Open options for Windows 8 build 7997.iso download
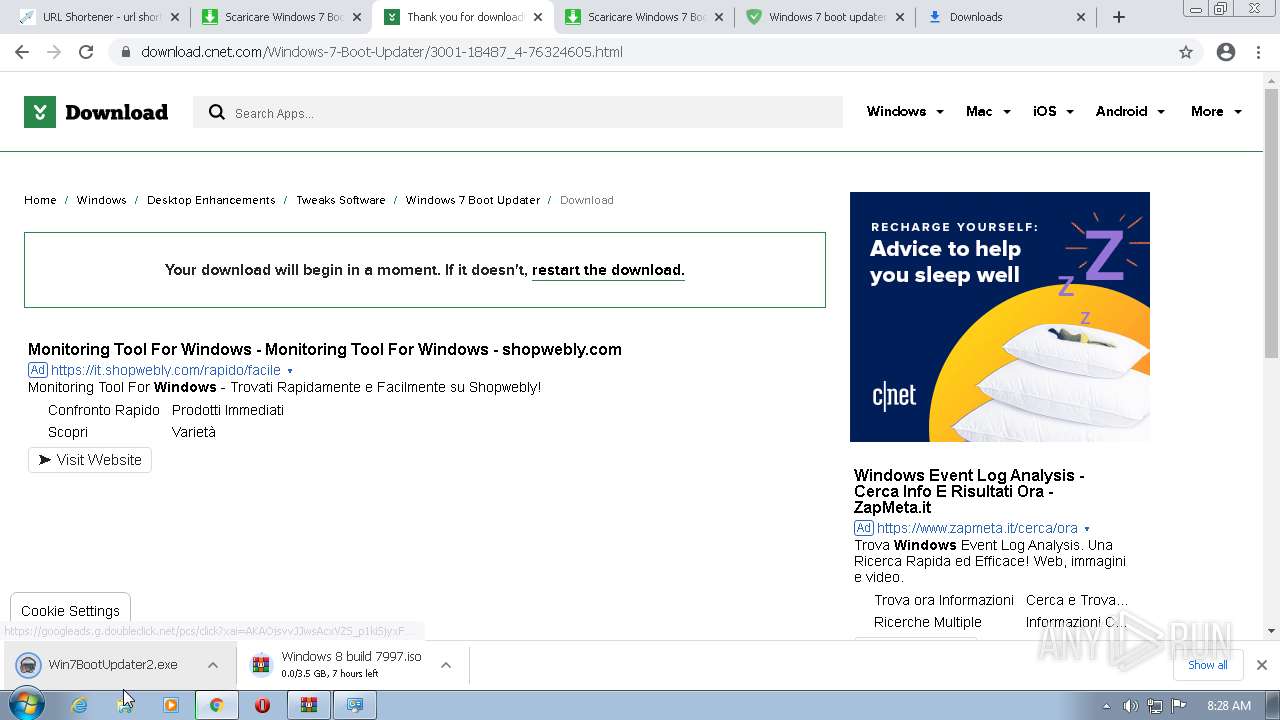This screenshot has height=720, width=1280. pos(446,665)
